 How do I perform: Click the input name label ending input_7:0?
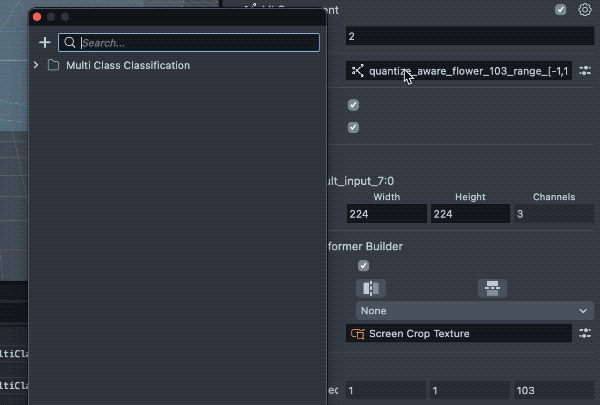tap(361, 181)
